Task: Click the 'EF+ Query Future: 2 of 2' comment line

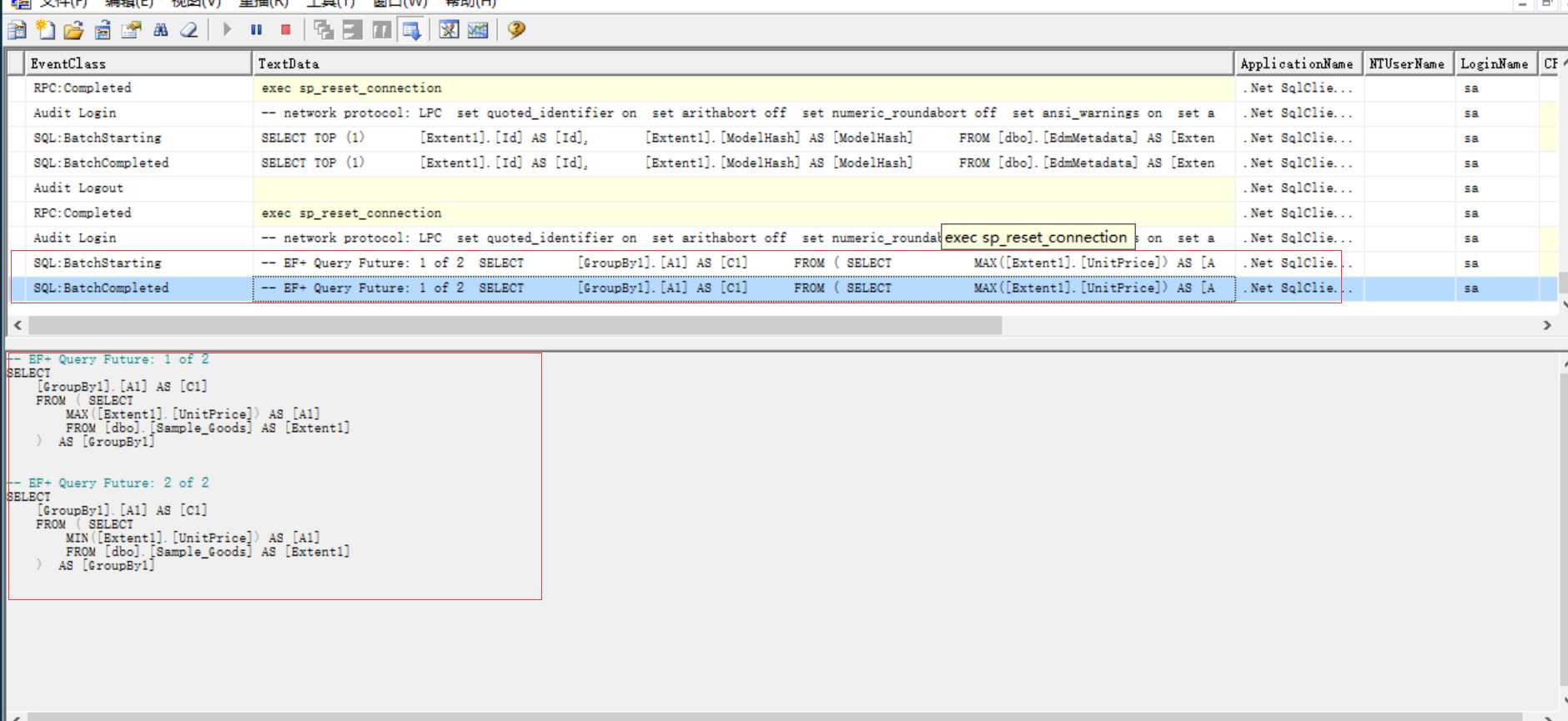Action: tap(109, 483)
